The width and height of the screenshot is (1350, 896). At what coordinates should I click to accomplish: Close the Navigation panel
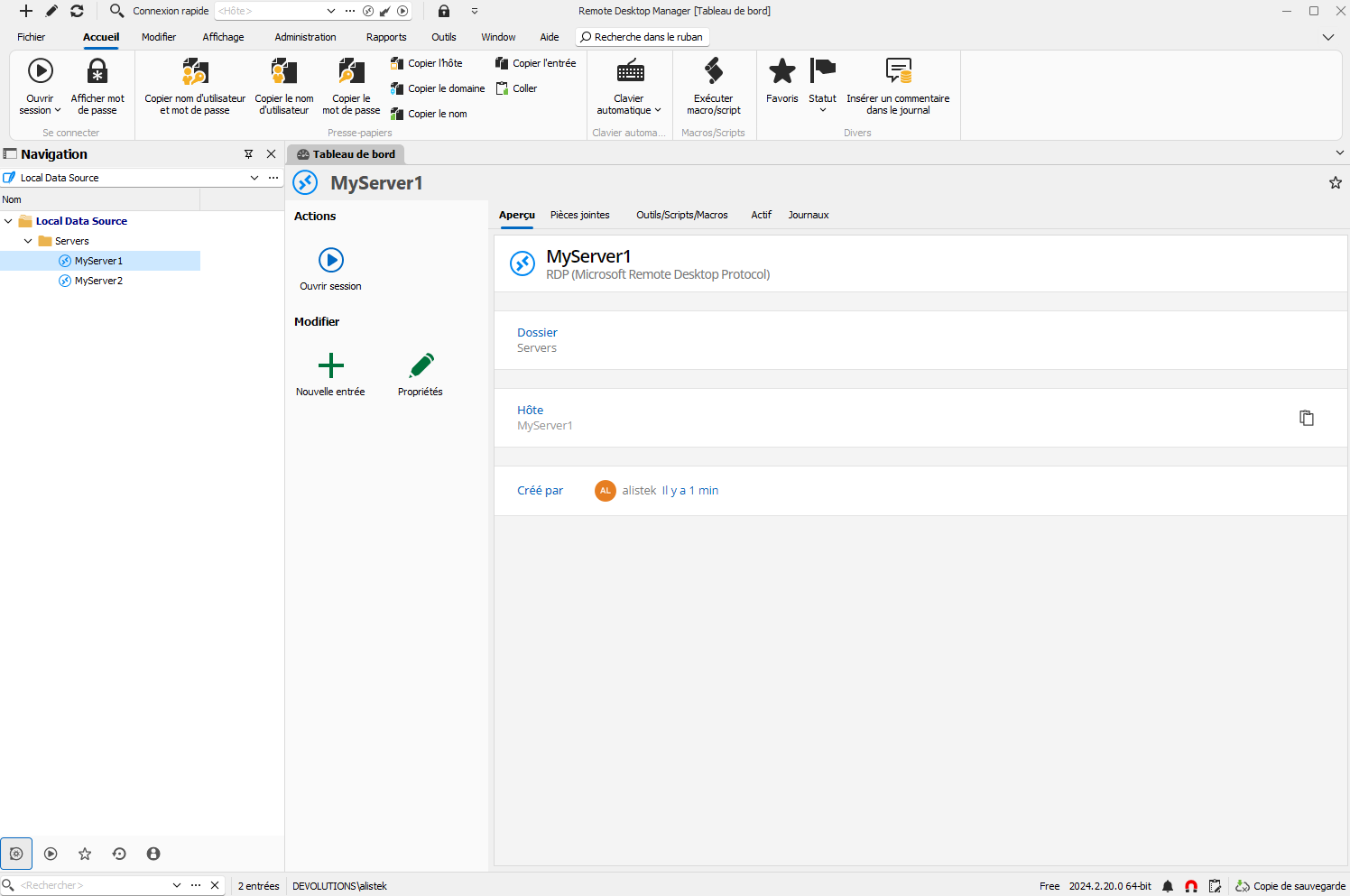(271, 154)
